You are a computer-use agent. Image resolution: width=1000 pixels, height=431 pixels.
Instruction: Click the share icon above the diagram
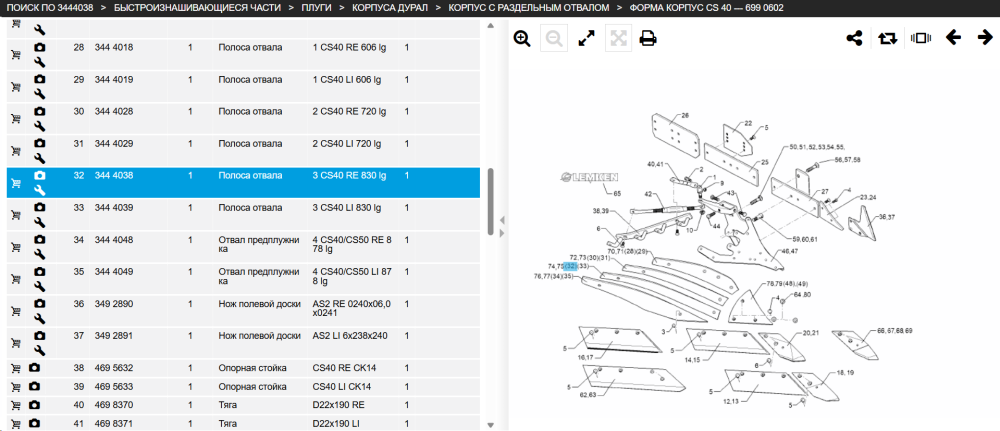click(854, 38)
